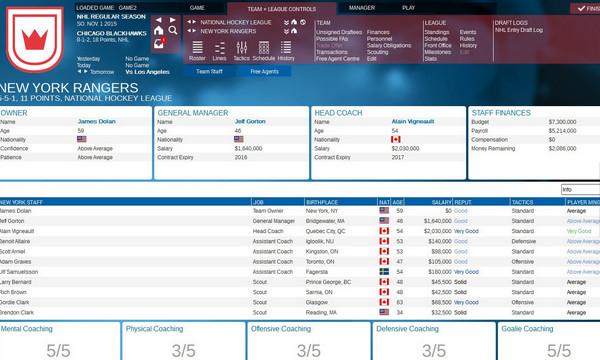This screenshot has width=600, height=360.
Task: Switch to next team arrow beside New York Rangers
Action: (x=194, y=31)
